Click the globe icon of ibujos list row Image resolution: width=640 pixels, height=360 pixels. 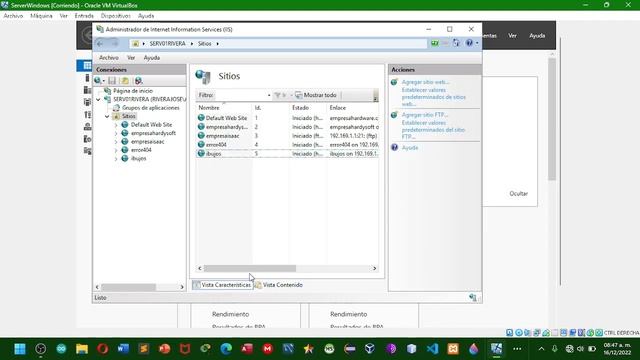[x=201, y=153]
